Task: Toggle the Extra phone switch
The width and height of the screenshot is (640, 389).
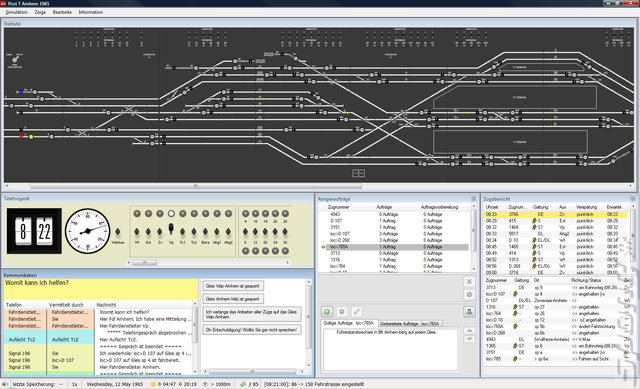Action: pos(205,232)
